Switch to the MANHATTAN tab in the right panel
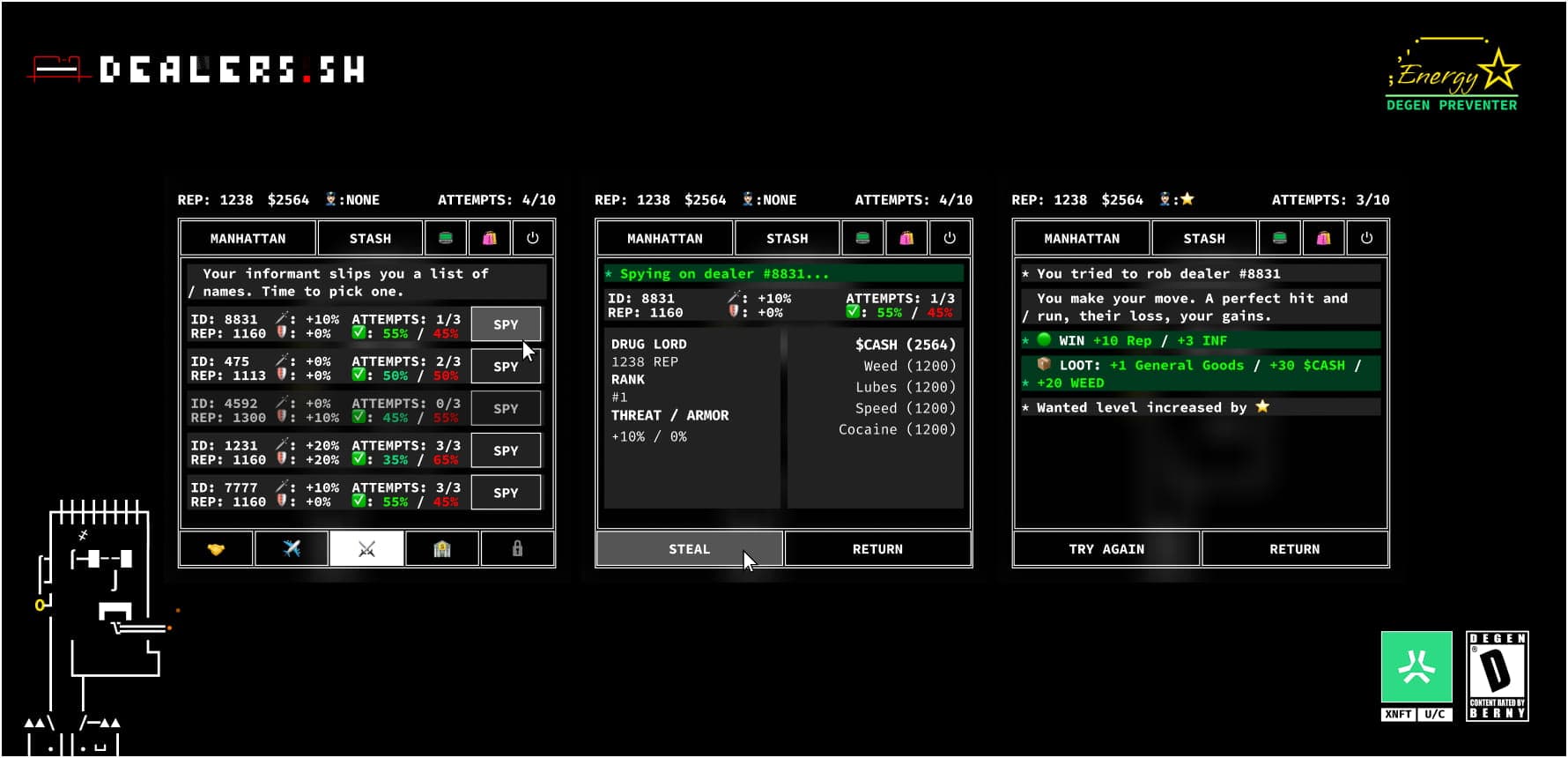The width and height of the screenshot is (1568, 758). click(1082, 238)
